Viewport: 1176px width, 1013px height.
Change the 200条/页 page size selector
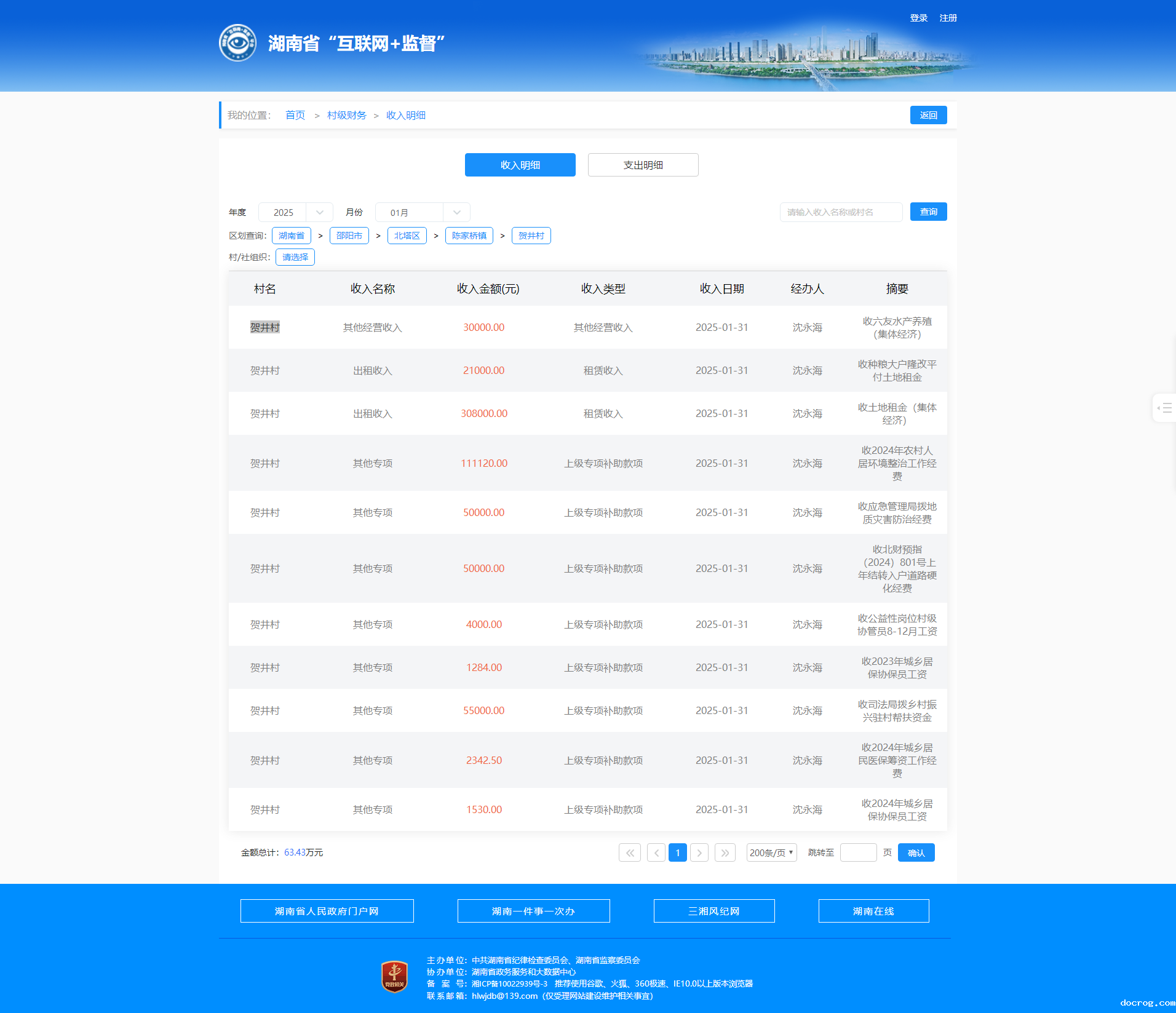[x=771, y=852]
